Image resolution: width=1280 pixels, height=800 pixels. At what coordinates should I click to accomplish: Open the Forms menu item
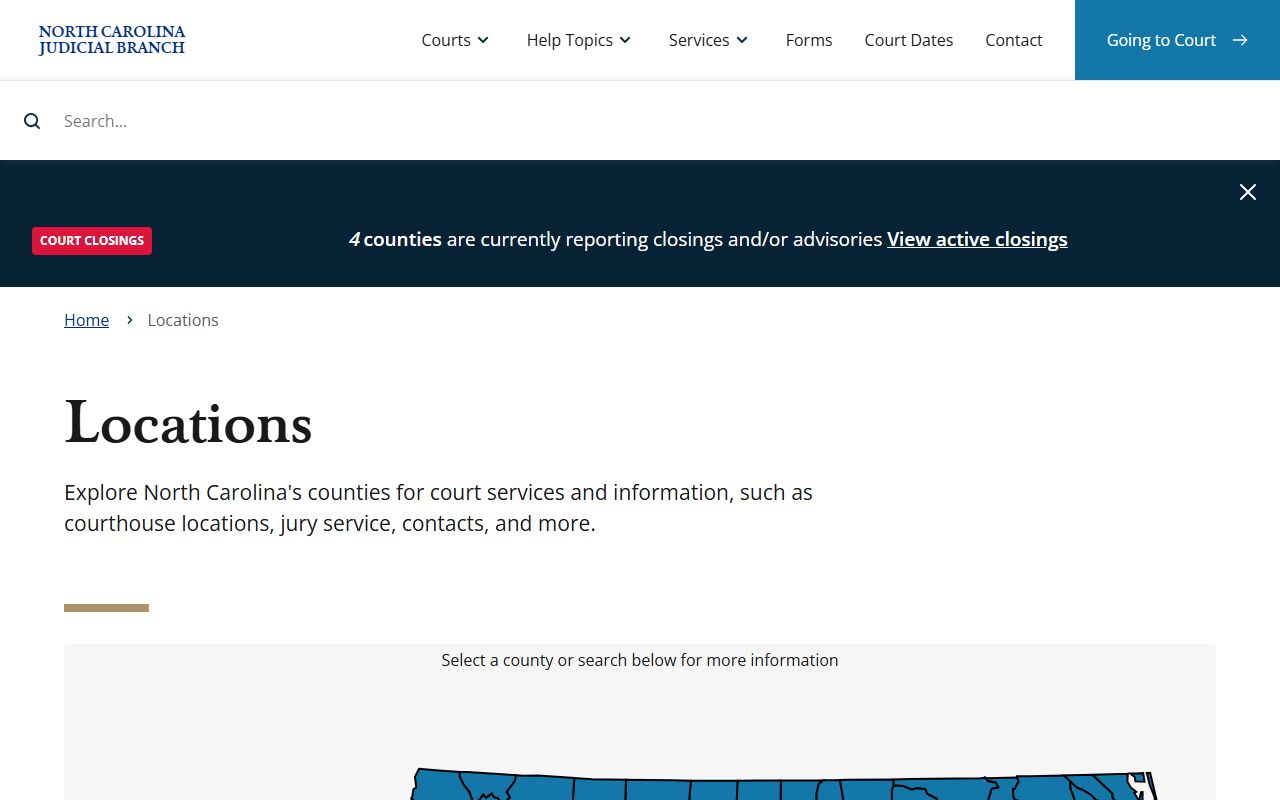[x=809, y=40]
